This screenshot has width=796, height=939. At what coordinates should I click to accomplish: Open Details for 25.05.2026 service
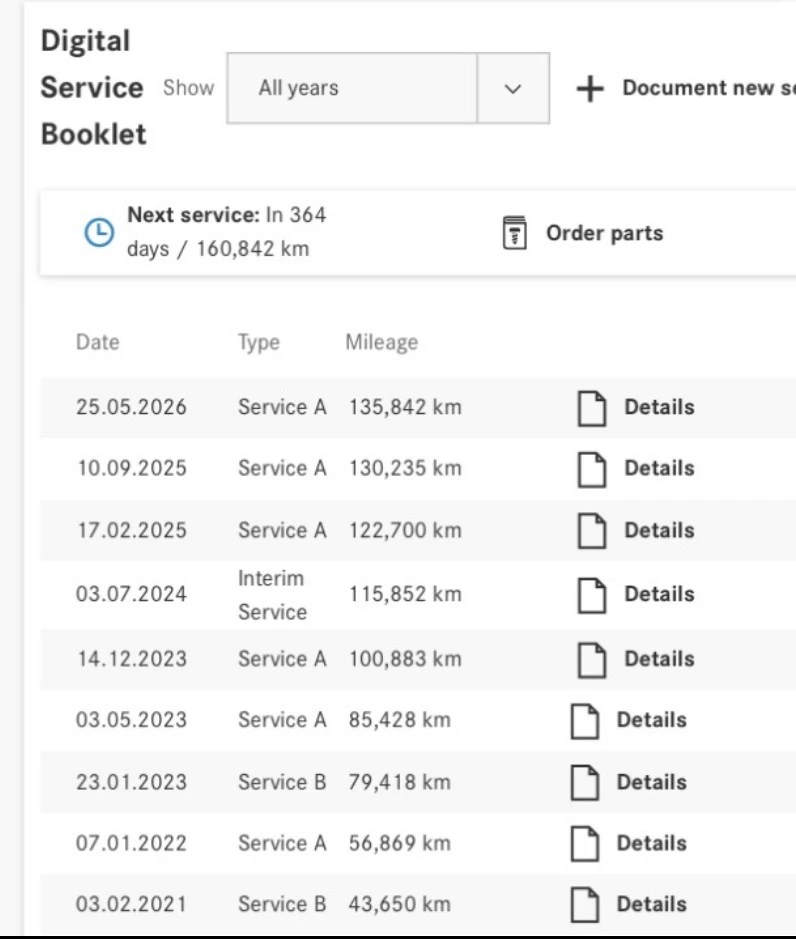tap(659, 407)
